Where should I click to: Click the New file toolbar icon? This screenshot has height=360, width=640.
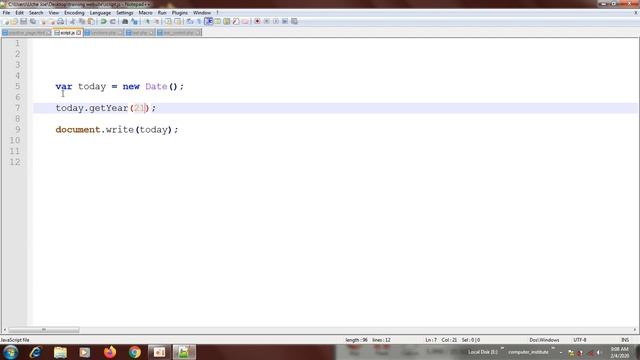(x=6, y=21)
